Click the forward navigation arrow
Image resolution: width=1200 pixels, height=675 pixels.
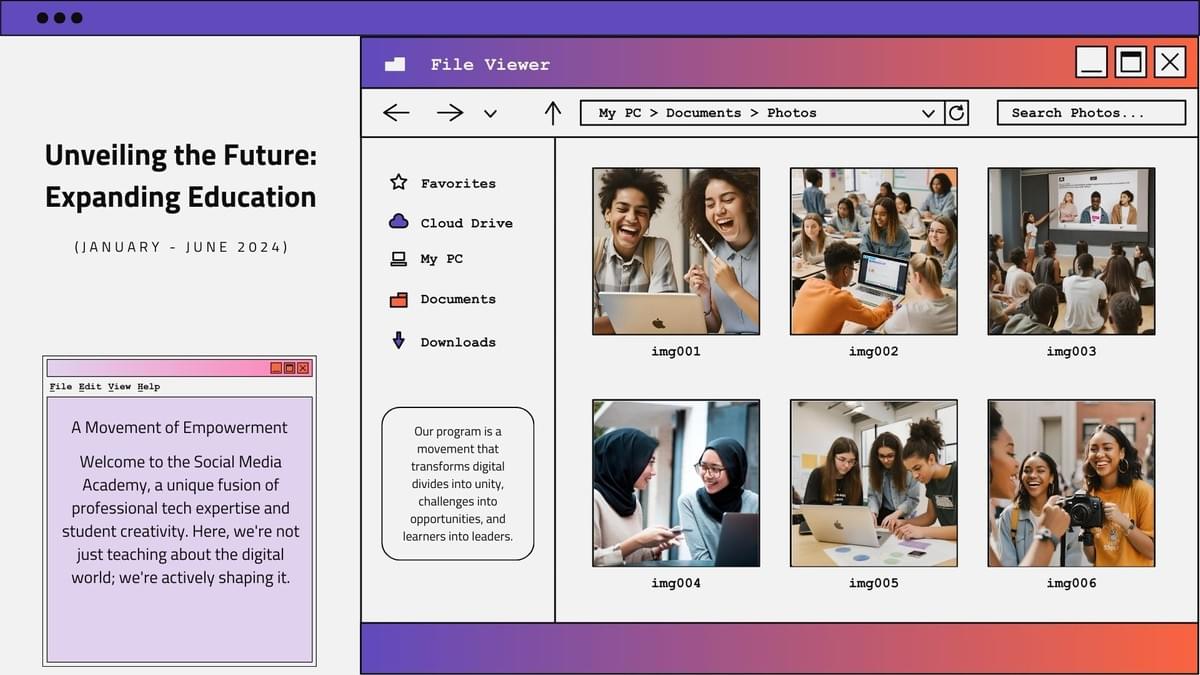(450, 113)
